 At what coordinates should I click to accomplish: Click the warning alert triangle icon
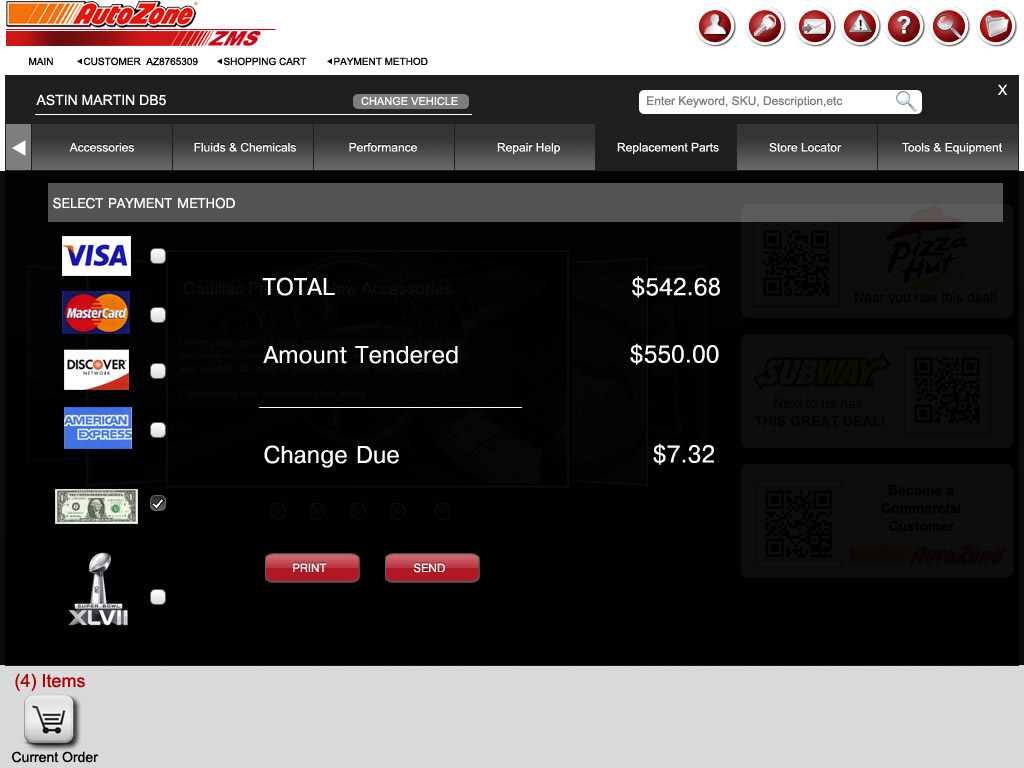[x=860, y=27]
